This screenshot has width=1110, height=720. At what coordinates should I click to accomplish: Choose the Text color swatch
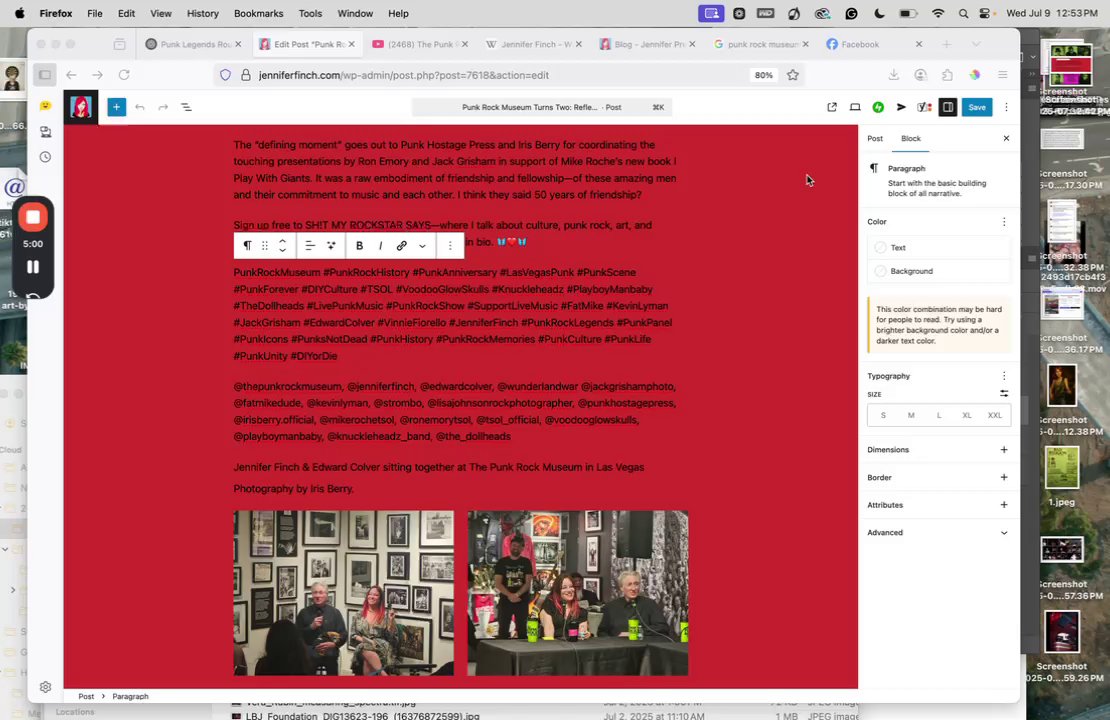tap(939, 247)
